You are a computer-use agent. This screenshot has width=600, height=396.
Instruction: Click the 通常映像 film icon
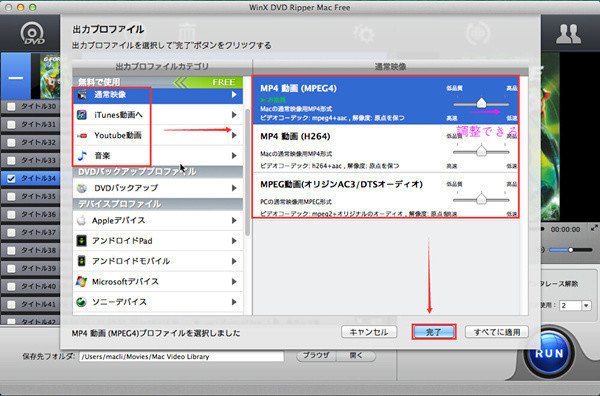coord(82,95)
